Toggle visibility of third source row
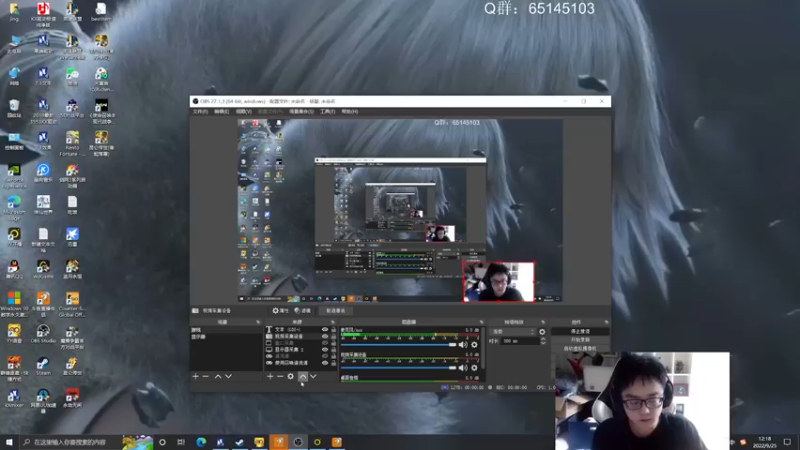This screenshot has height=450, width=800. pos(324,343)
